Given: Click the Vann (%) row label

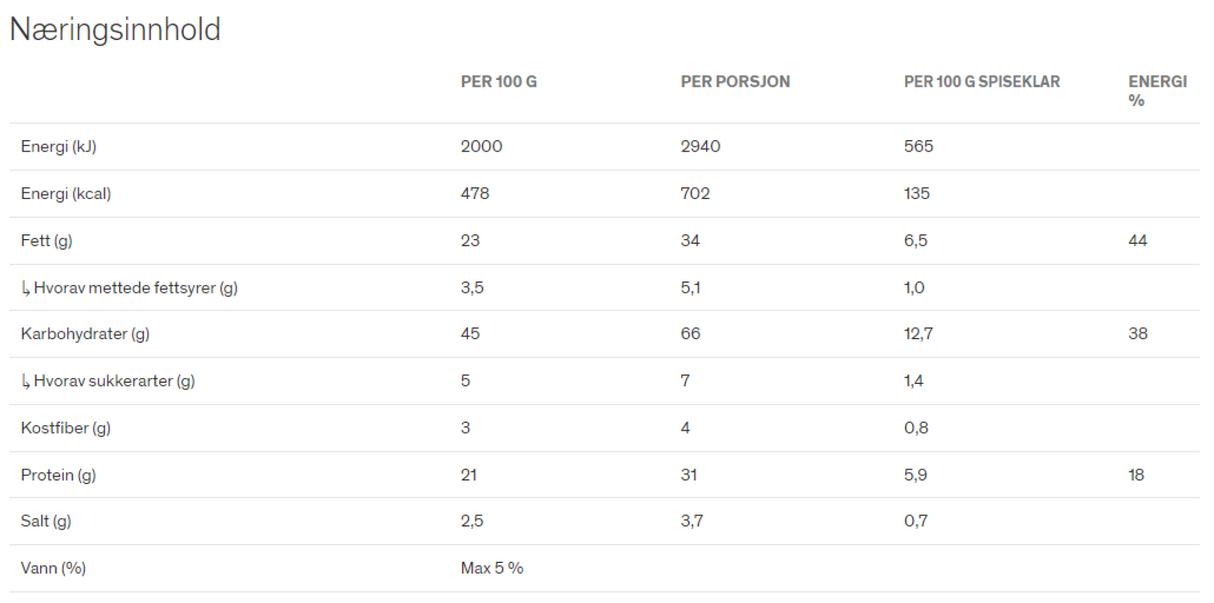Looking at the screenshot, I should (53, 568).
